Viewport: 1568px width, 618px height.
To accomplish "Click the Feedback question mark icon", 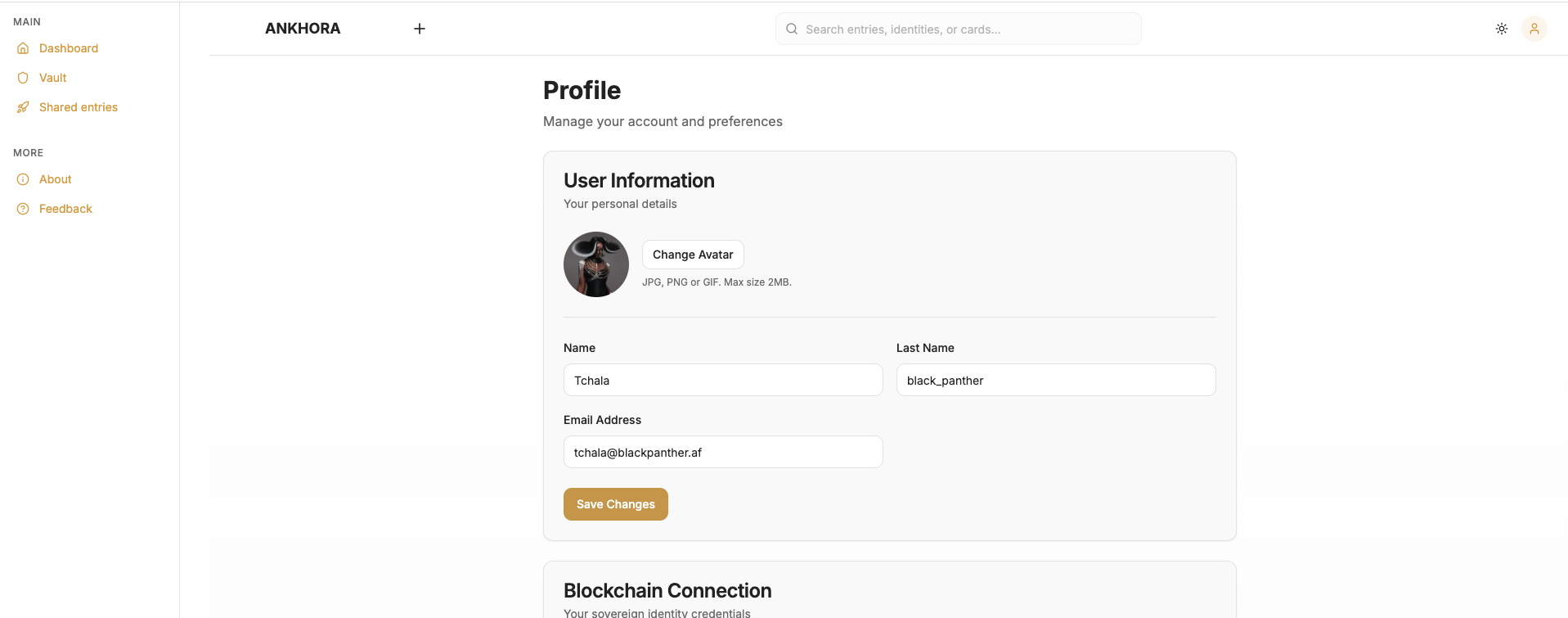I will 23,209.
